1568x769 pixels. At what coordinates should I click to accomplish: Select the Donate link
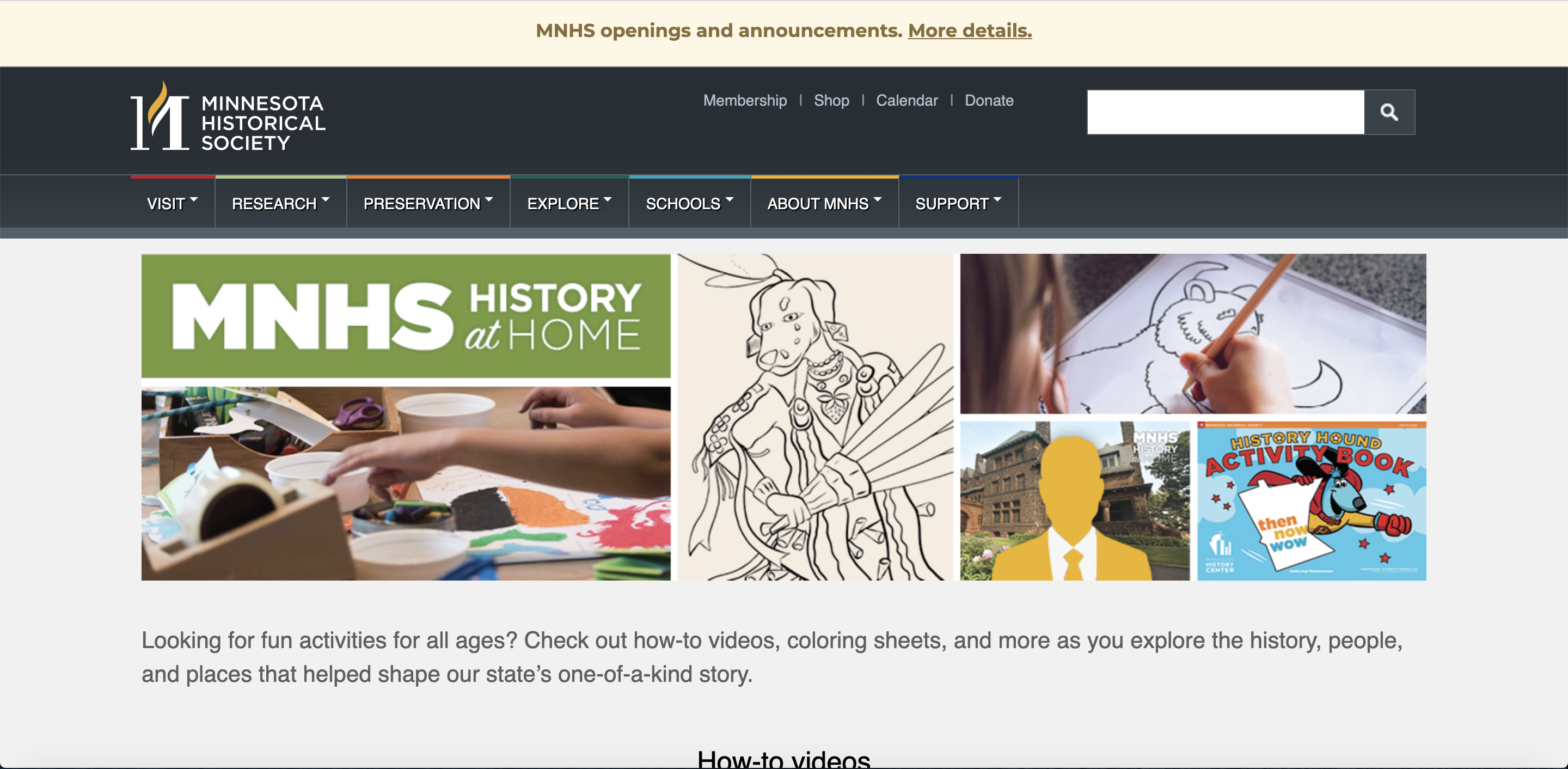(989, 100)
